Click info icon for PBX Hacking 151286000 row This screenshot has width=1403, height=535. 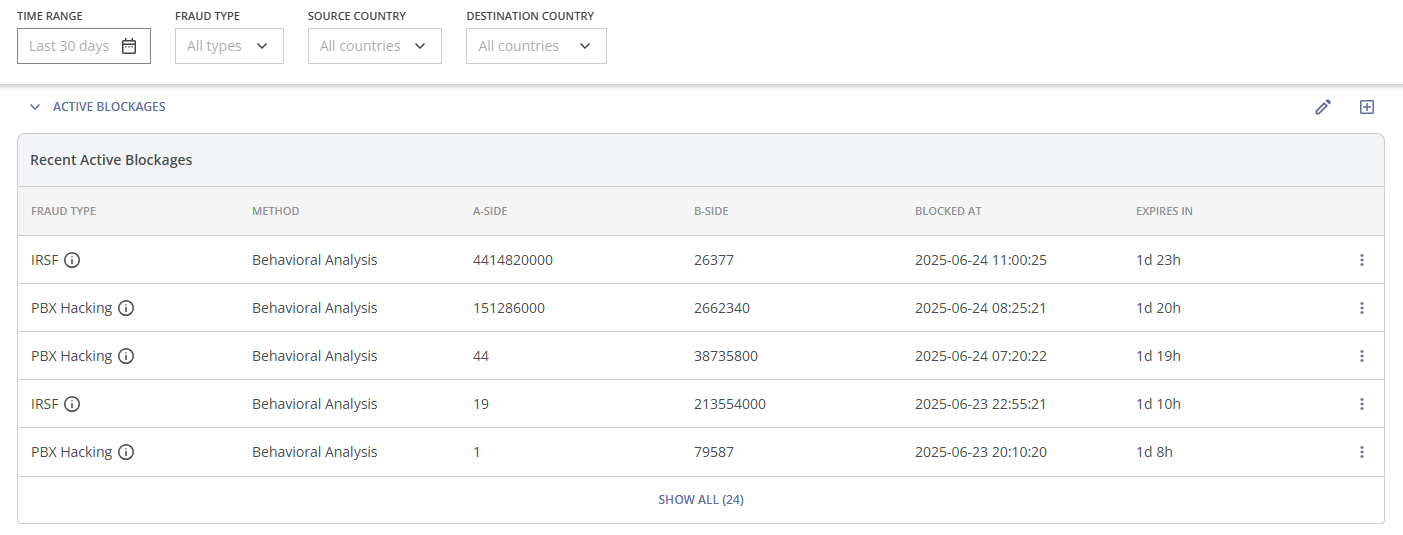click(126, 308)
